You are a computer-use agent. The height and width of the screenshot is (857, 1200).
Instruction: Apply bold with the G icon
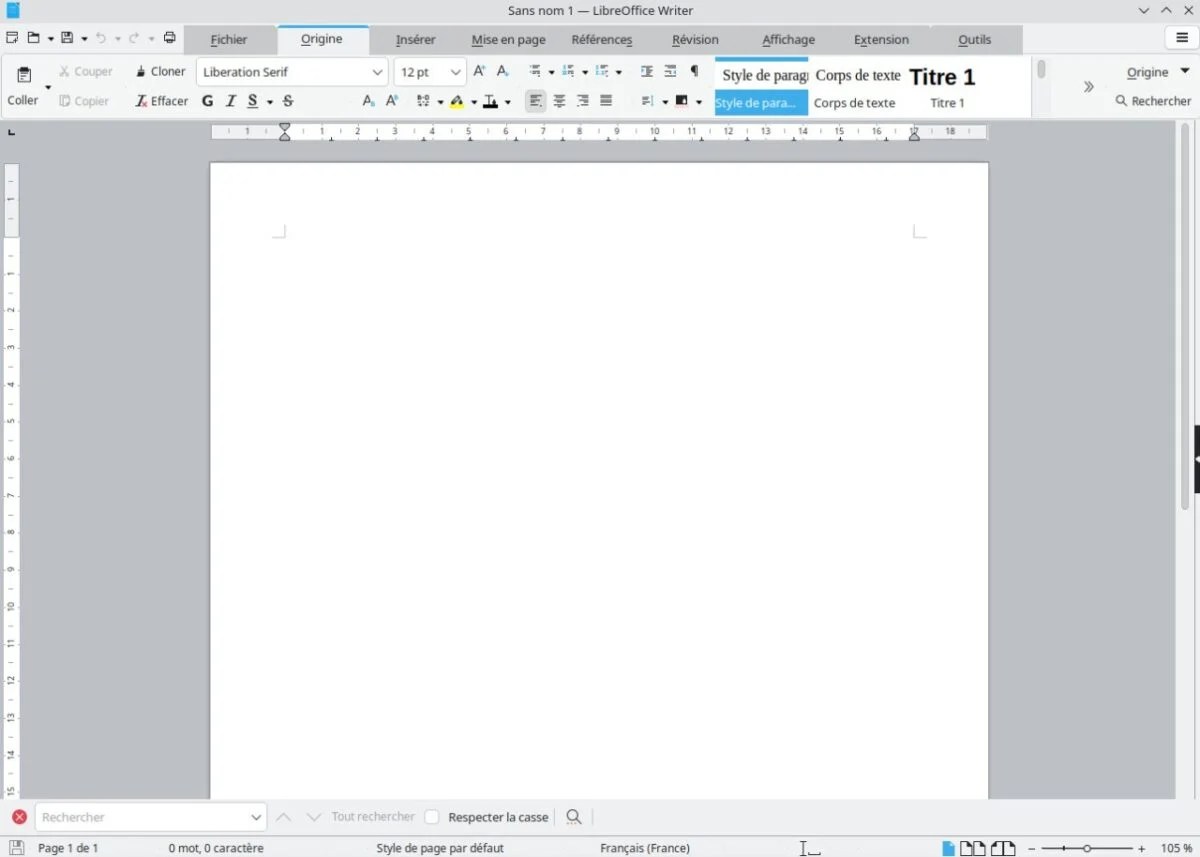[x=208, y=101]
